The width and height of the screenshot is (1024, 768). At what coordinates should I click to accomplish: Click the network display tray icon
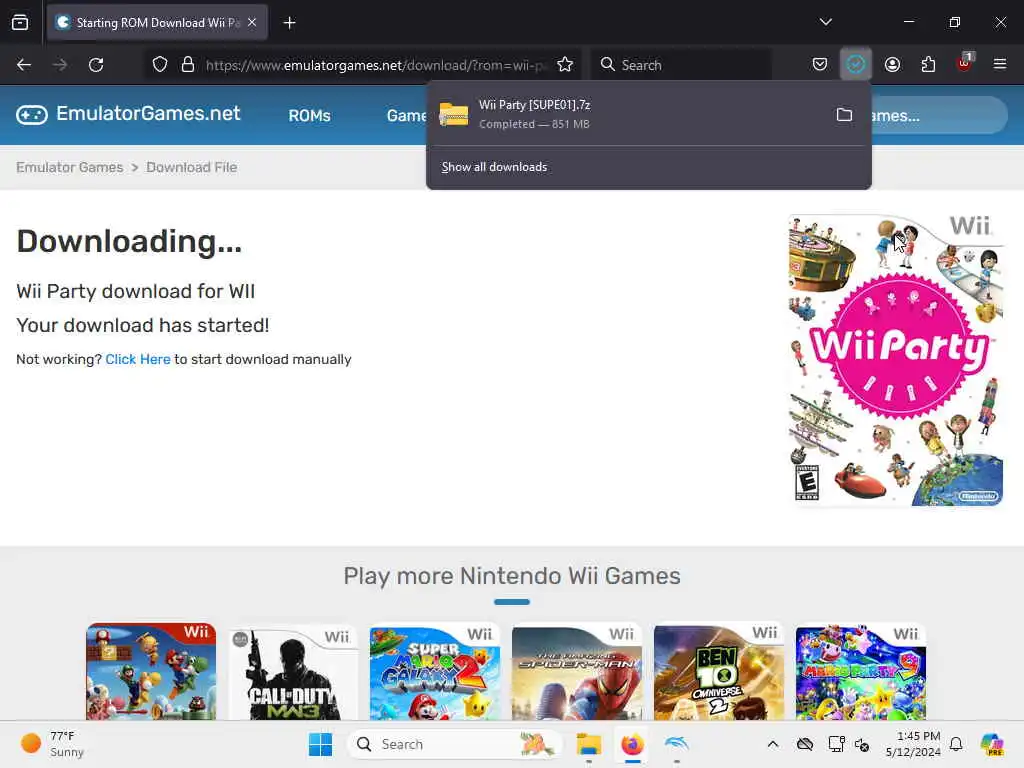(x=836, y=744)
